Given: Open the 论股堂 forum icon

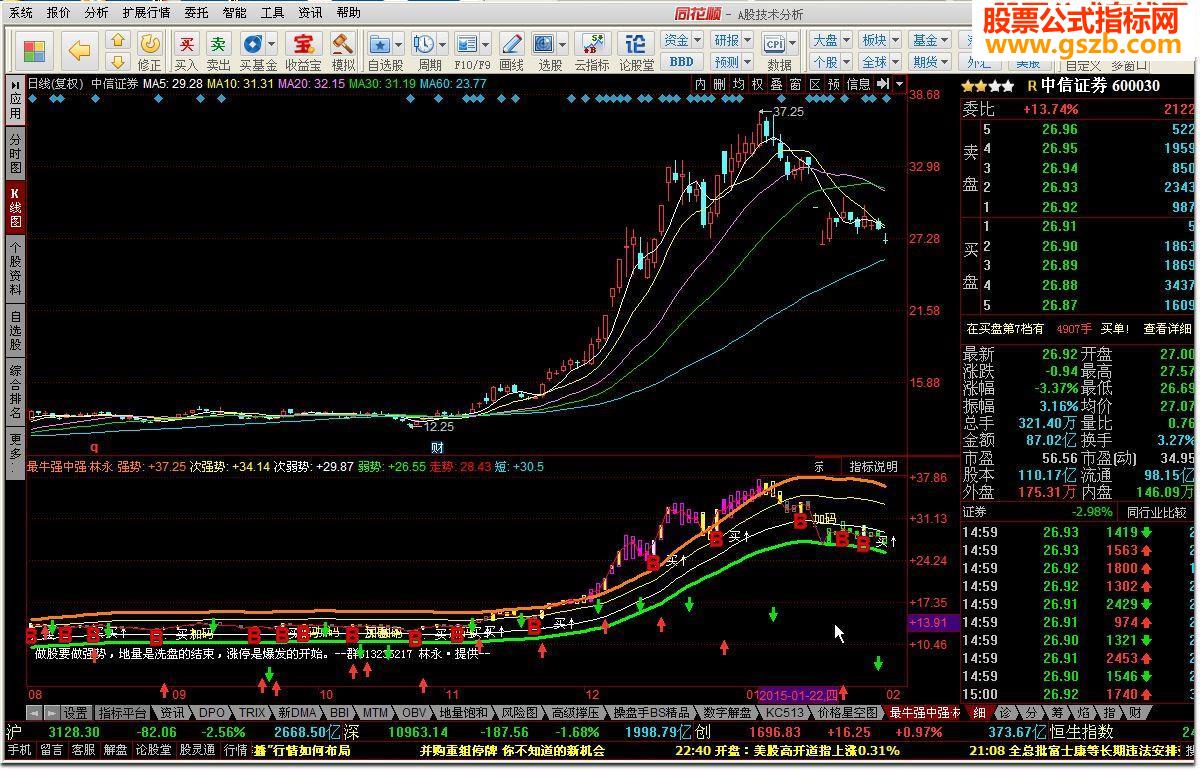Looking at the screenshot, I should tap(636, 50).
